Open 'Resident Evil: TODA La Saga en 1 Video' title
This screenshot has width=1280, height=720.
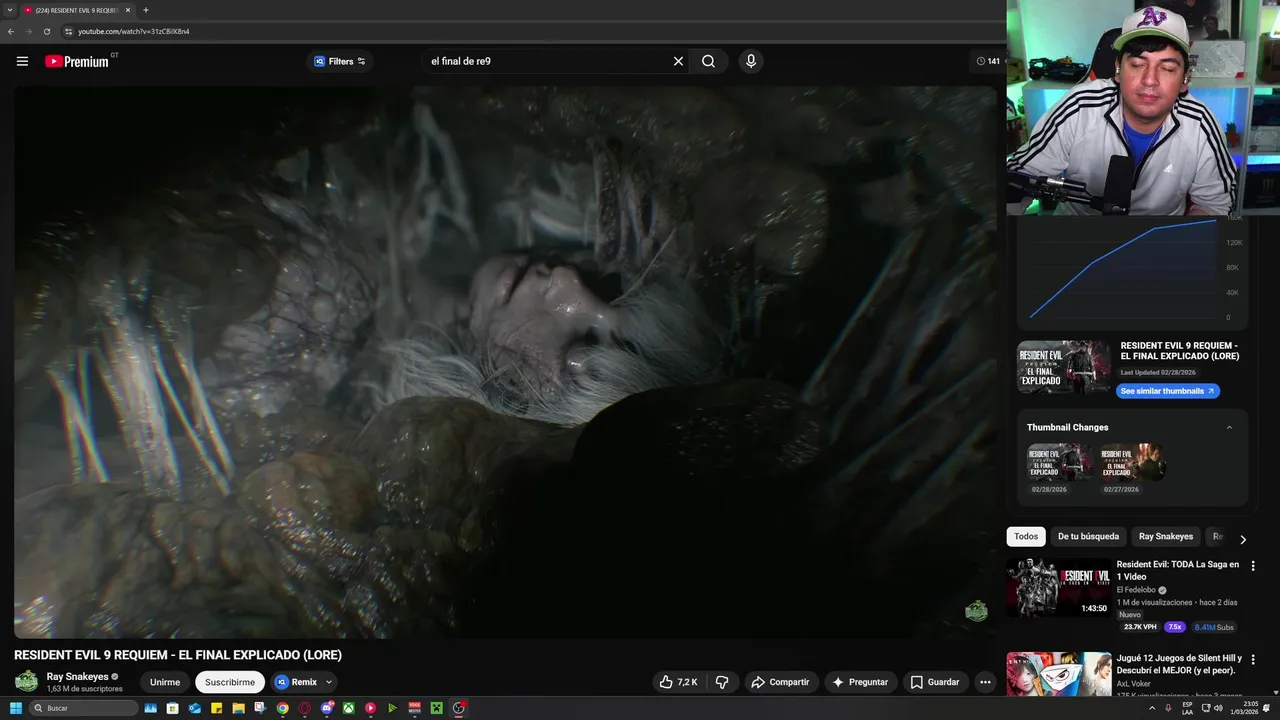[x=1178, y=571]
